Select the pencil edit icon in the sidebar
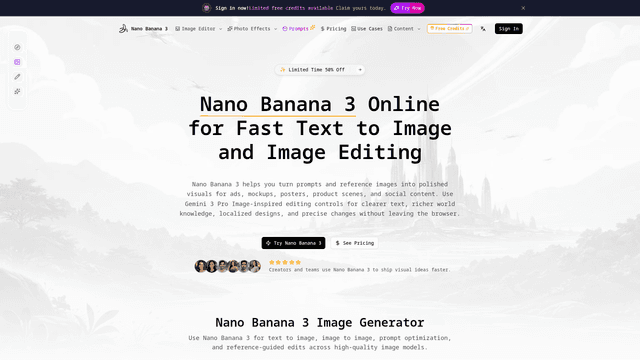This screenshot has height=360, width=640. pos(17,77)
